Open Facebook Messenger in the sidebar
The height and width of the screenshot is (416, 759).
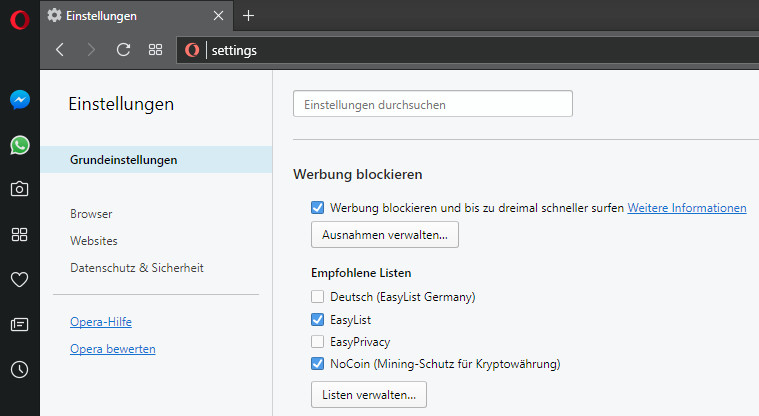[x=20, y=100]
